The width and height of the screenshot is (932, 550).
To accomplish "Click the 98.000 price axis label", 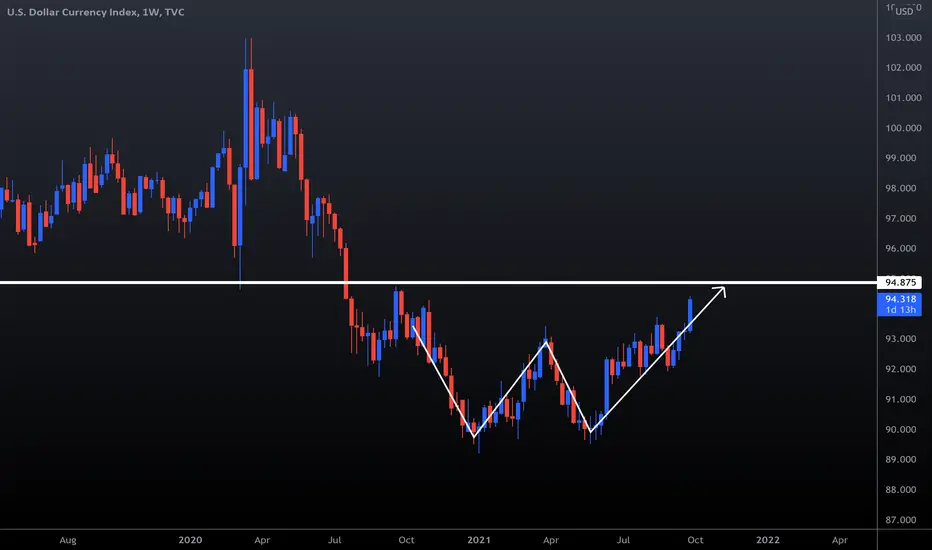I will pyautogui.click(x=900, y=188).
